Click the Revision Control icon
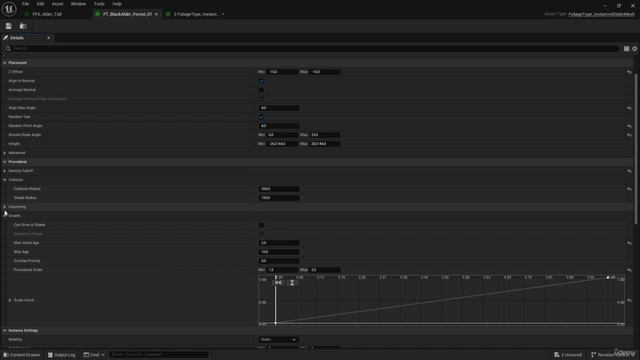This screenshot has width=640, height=360. 593,355
